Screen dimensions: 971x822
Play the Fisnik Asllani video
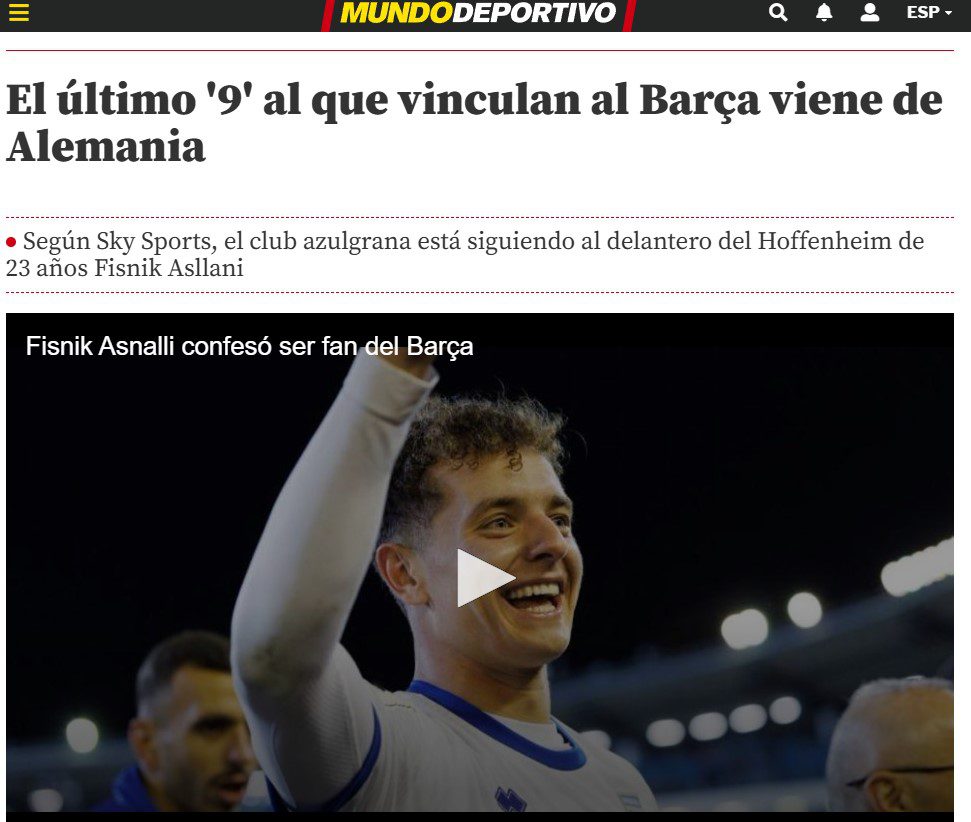pyautogui.click(x=485, y=577)
